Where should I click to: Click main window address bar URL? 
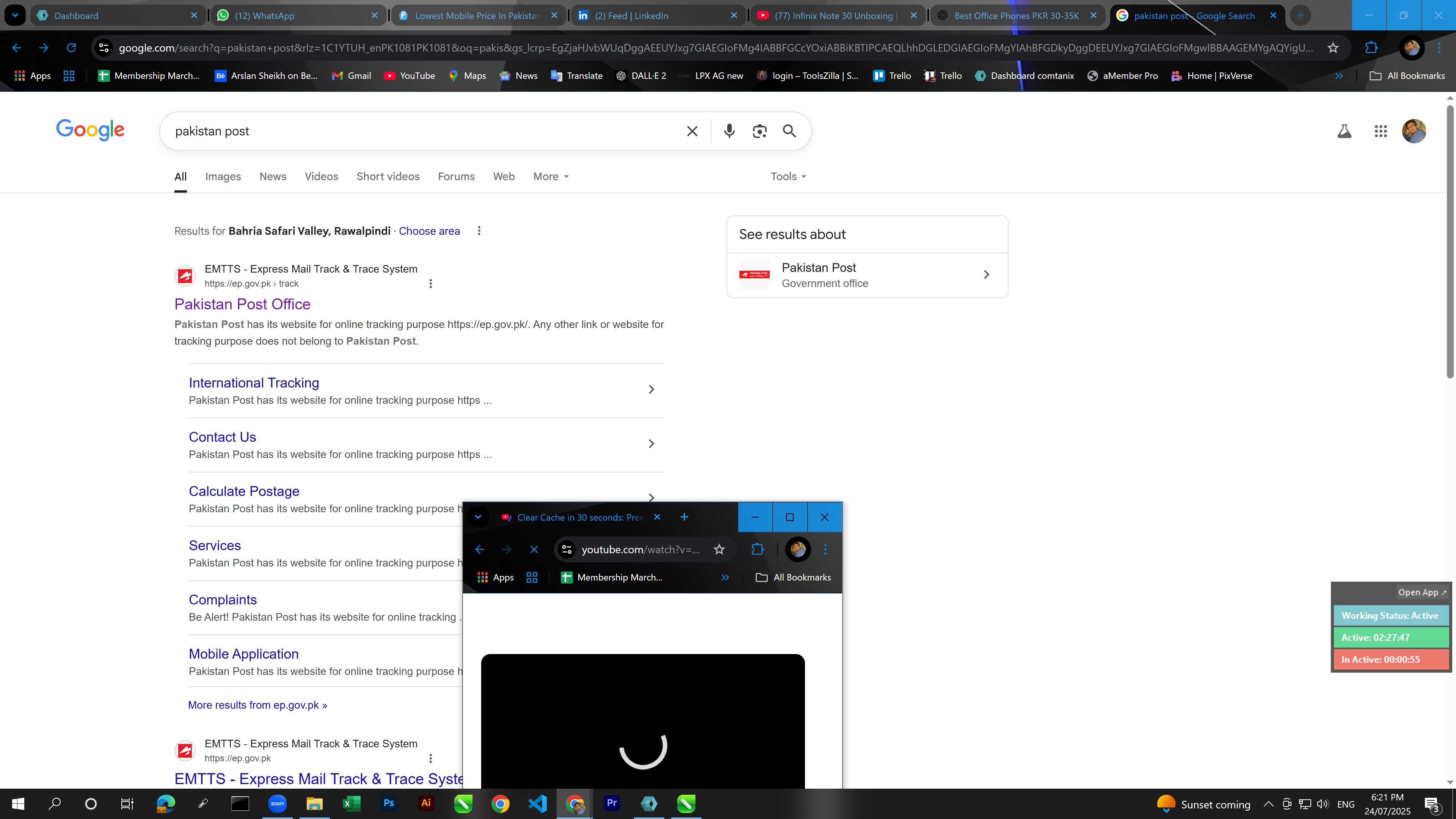pos(715,48)
